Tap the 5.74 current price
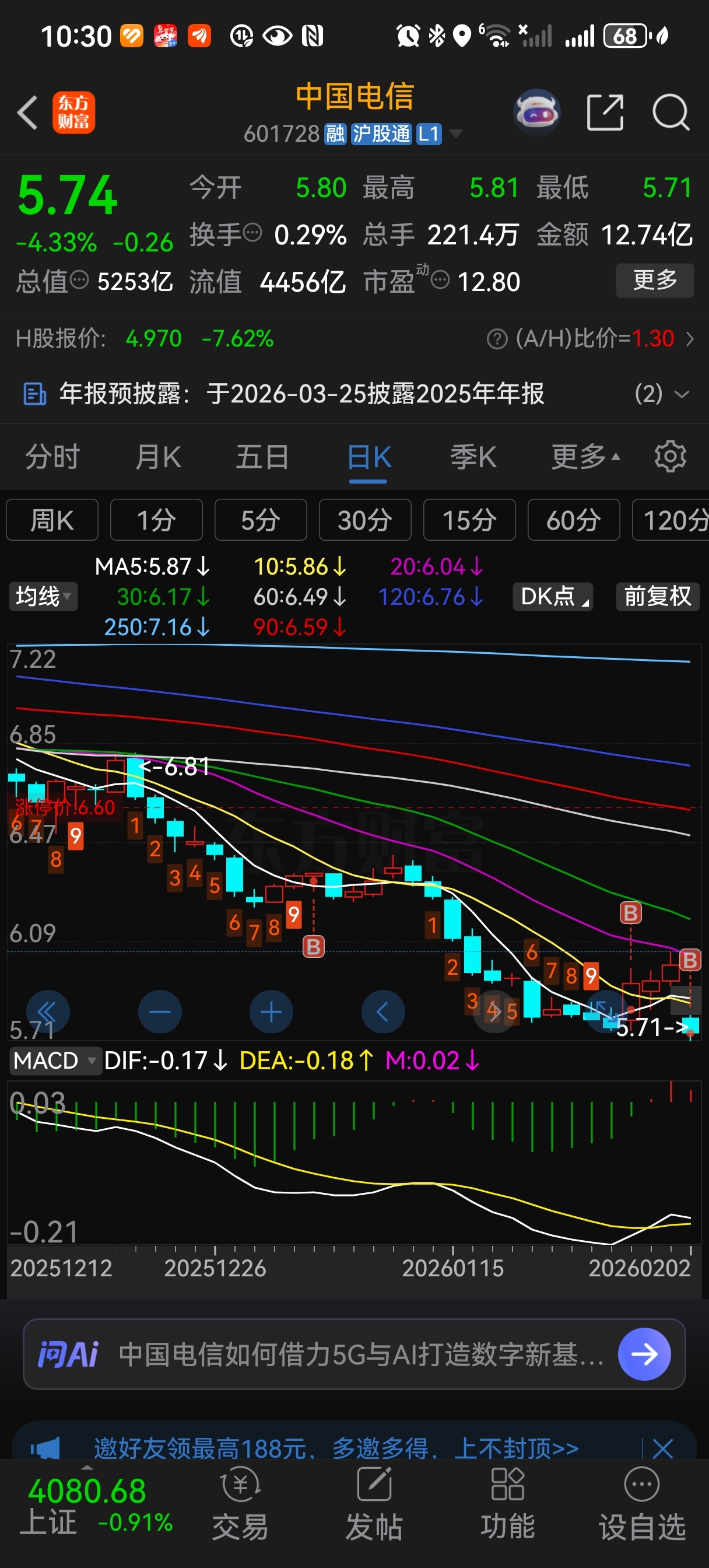The image size is (709, 1568). coord(67,195)
